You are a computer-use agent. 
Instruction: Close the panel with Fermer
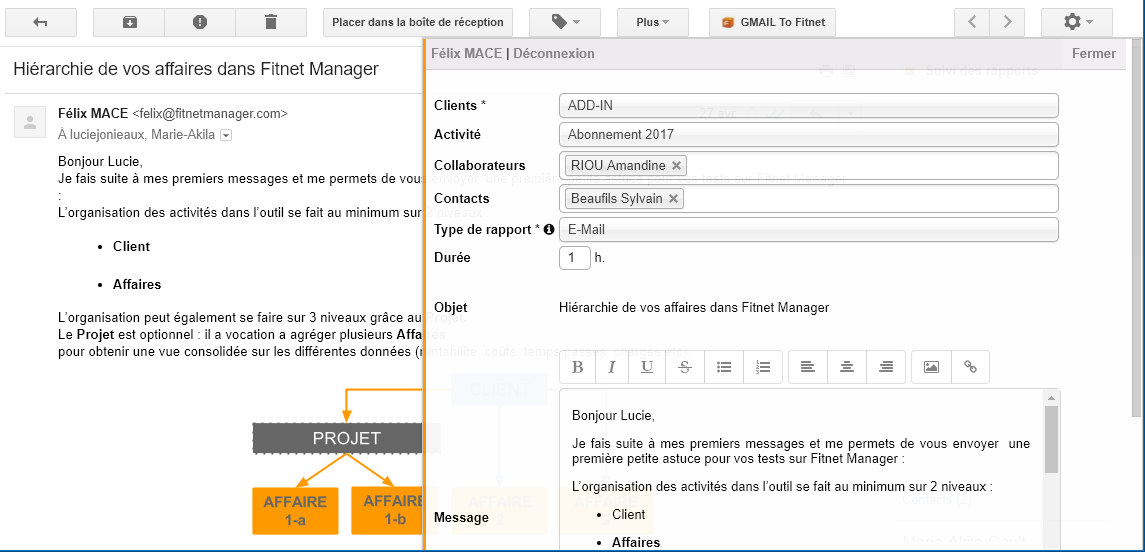click(x=1093, y=54)
